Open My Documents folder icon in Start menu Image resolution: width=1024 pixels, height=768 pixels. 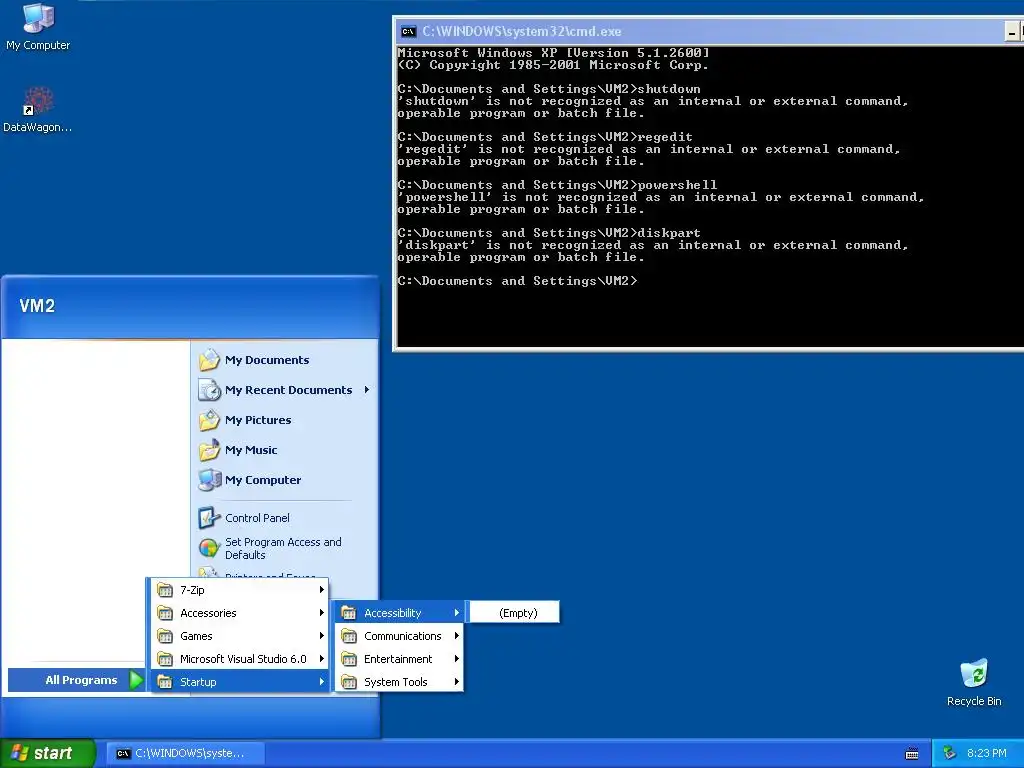click(209, 360)
